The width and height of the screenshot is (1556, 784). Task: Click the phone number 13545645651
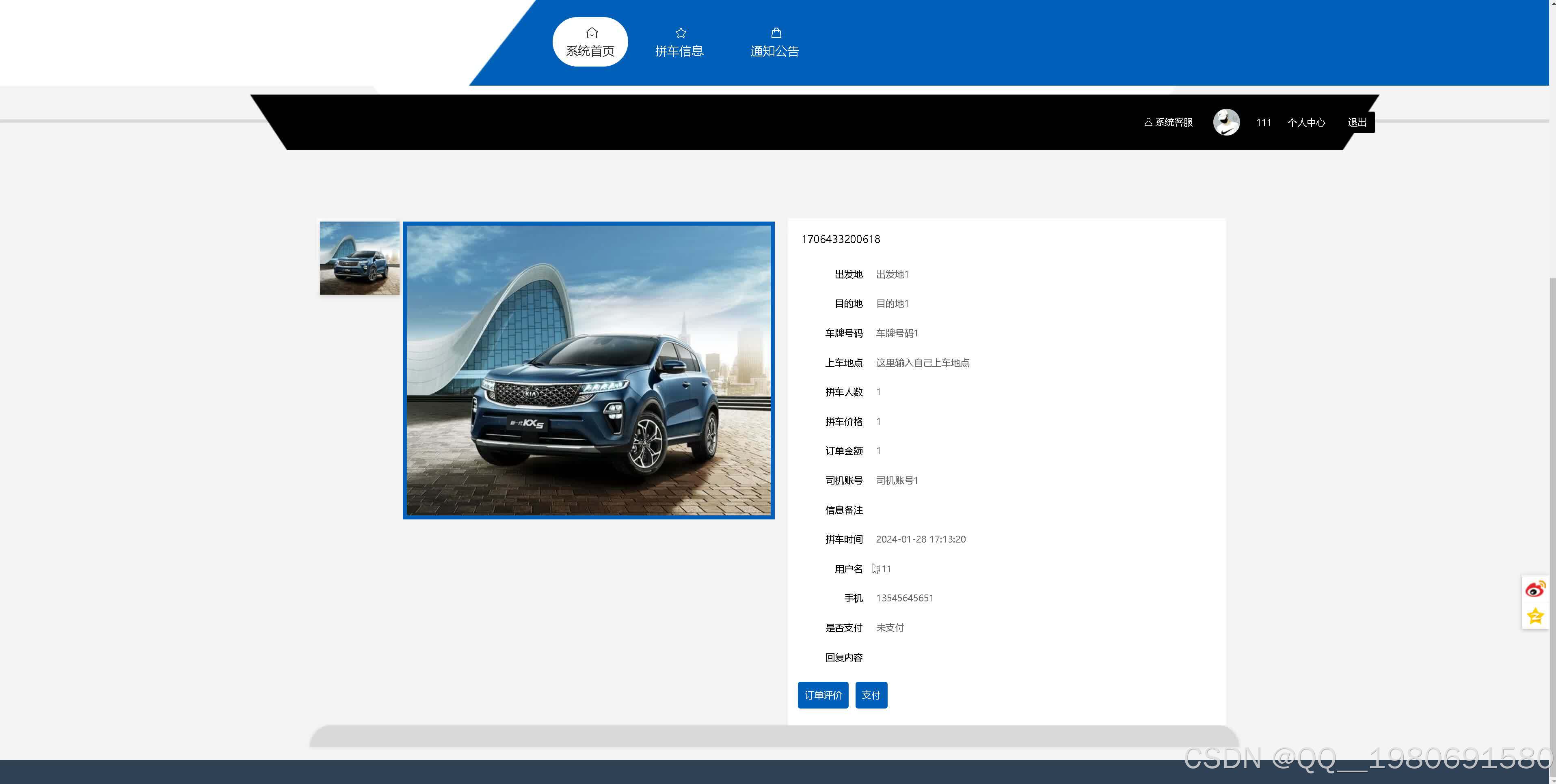(x=904, y=598)
